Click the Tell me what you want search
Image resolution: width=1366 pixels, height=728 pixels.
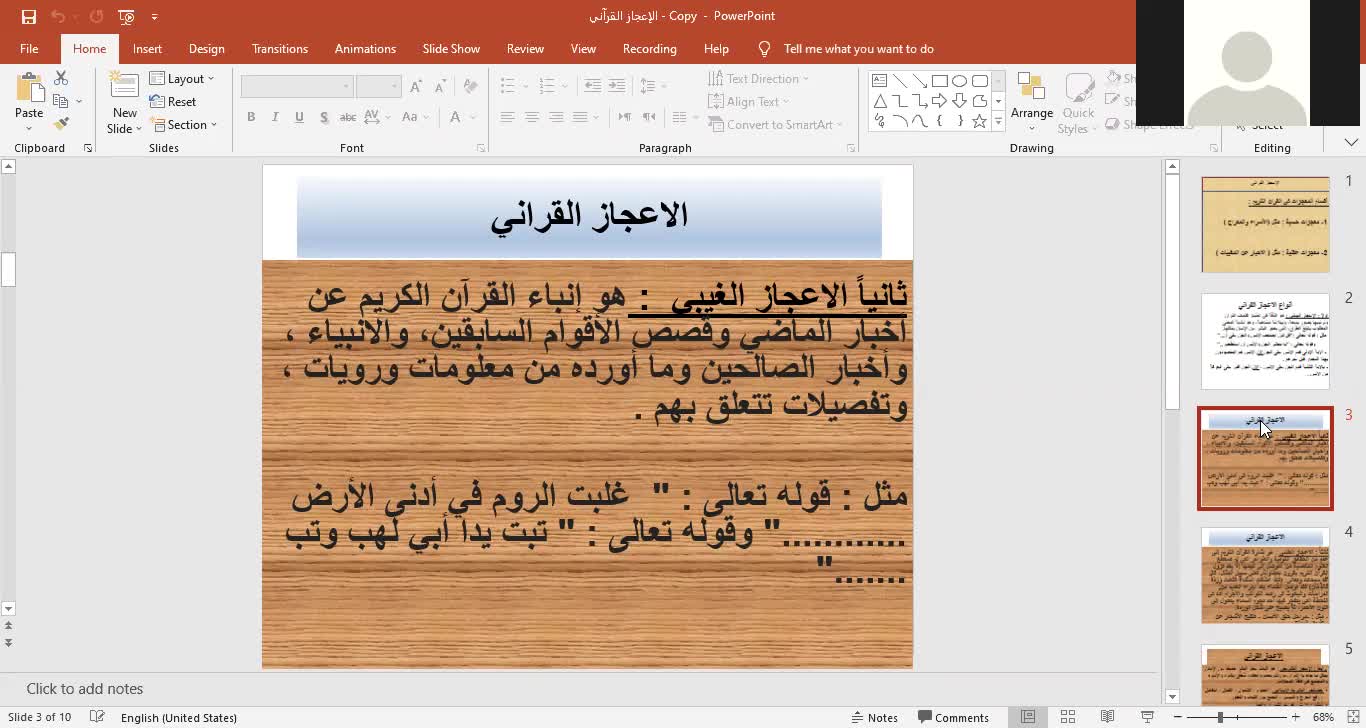[x=858, y=49]
